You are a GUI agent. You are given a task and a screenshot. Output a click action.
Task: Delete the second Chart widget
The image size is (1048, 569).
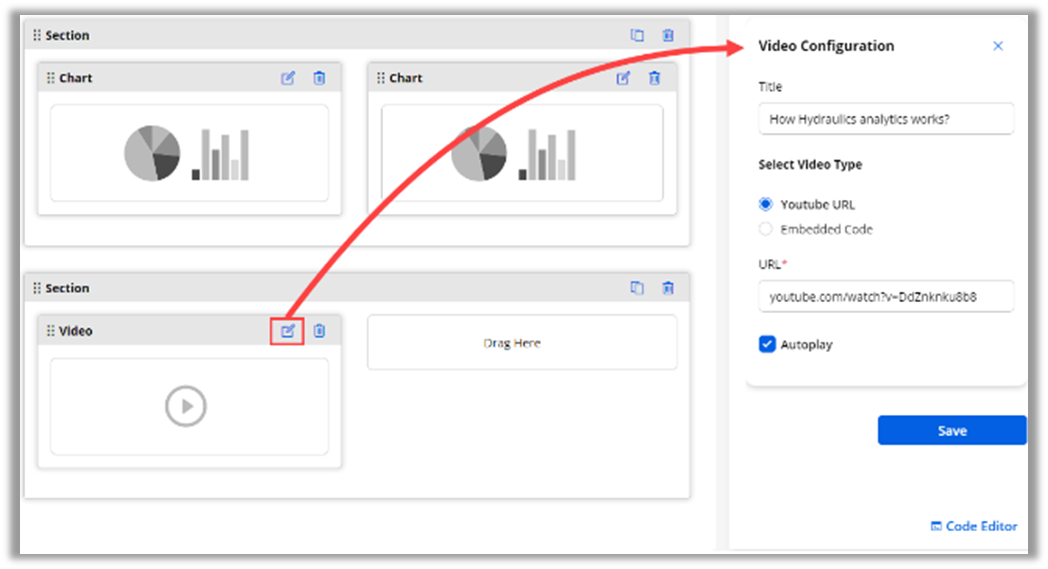click(x=654, y=78)
